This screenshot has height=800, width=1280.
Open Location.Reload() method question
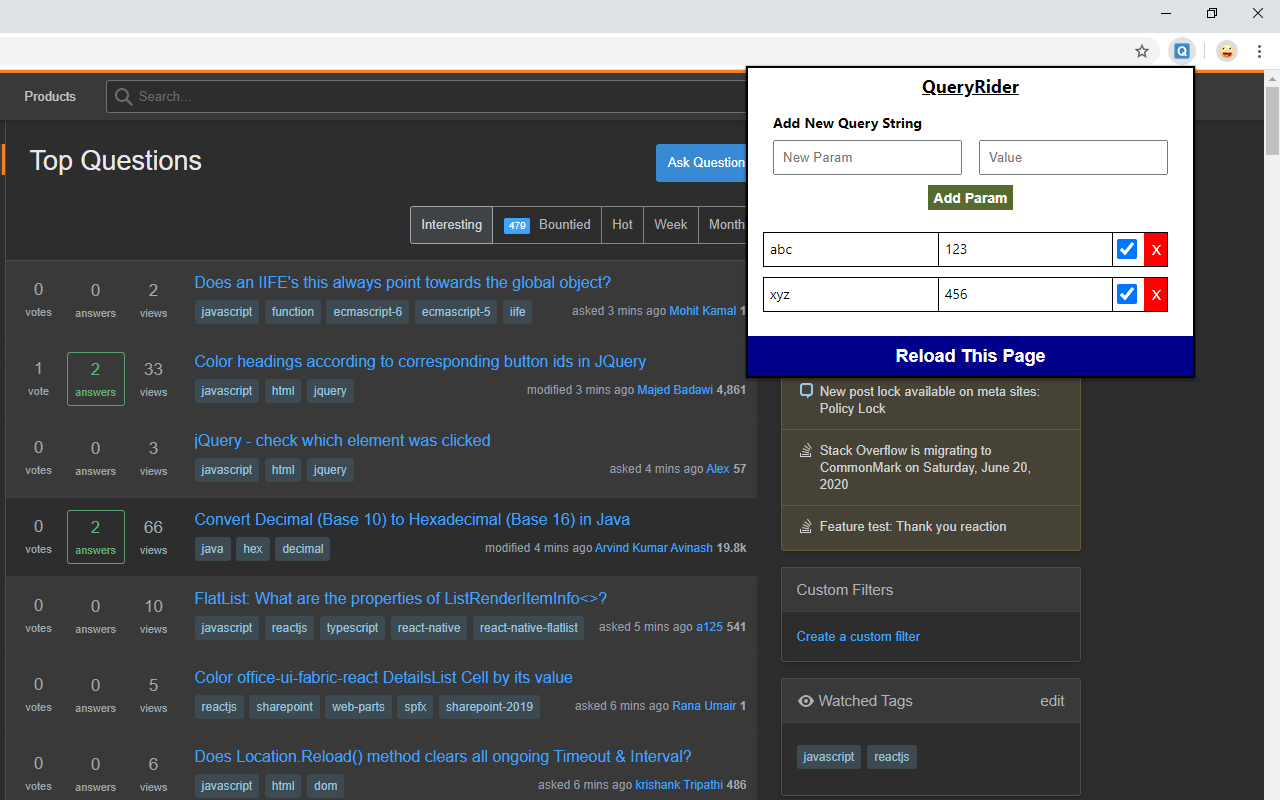pos(443,757)
